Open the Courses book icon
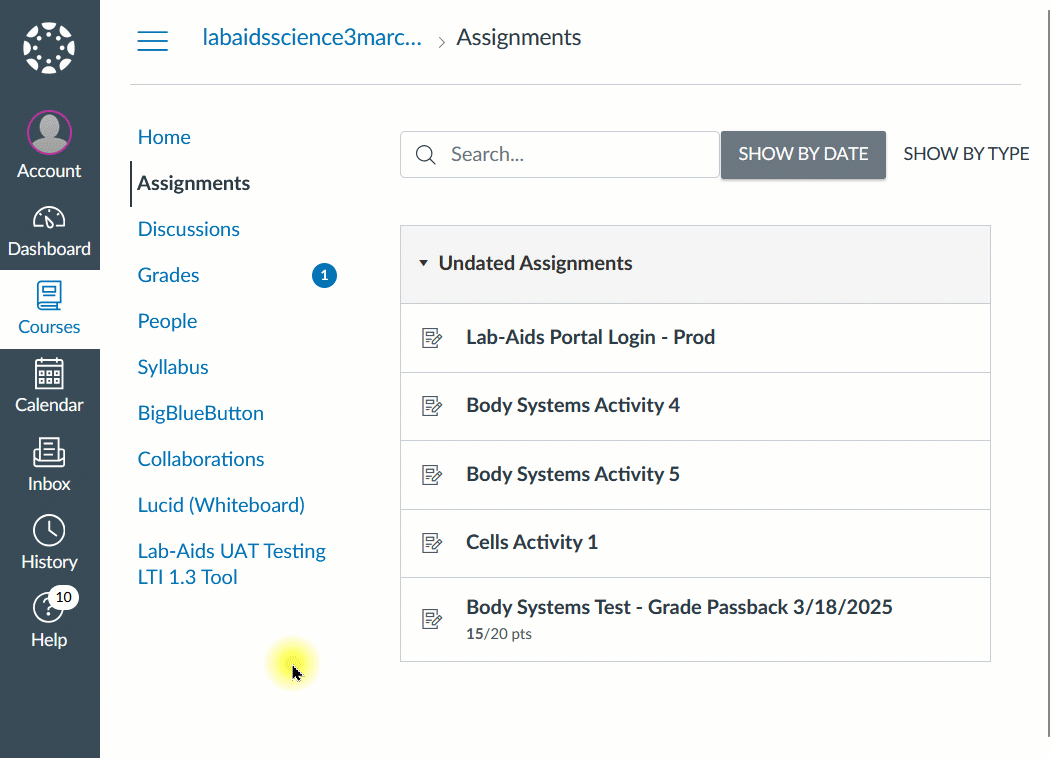The height and width of the screenshot is (758, 1051). click(49, 296)
